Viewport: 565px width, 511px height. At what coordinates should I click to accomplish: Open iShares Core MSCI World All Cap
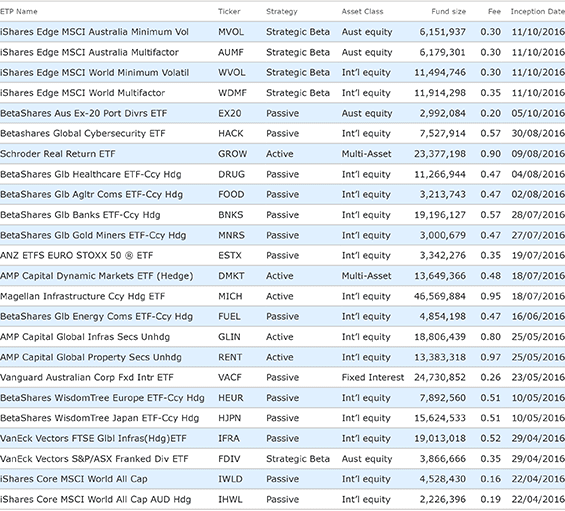click(x=74, y=479)
